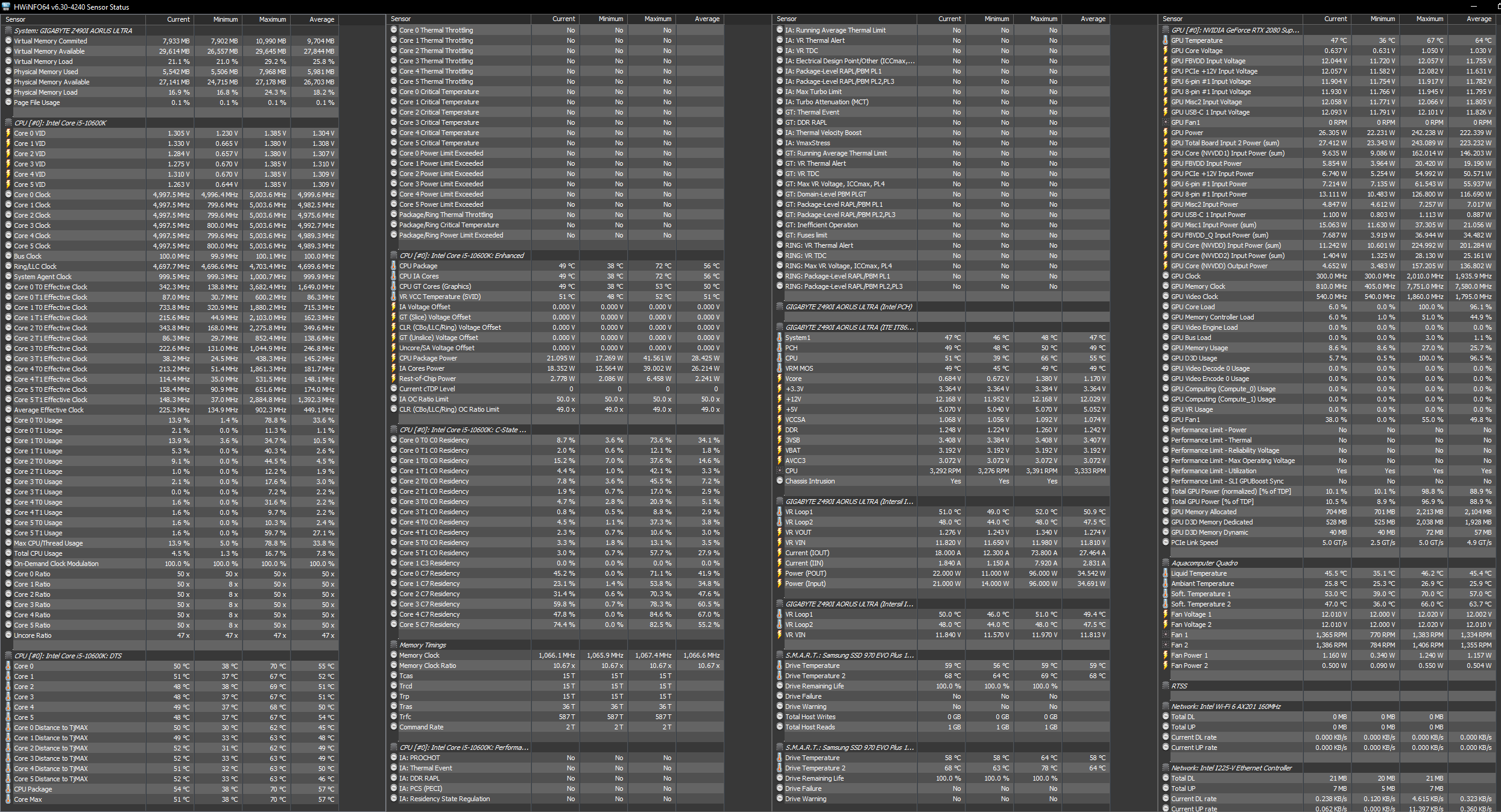Click the lightning icon beside Core 0 VID
Viewport: 1501px width, 812px height.
[8, 133]
